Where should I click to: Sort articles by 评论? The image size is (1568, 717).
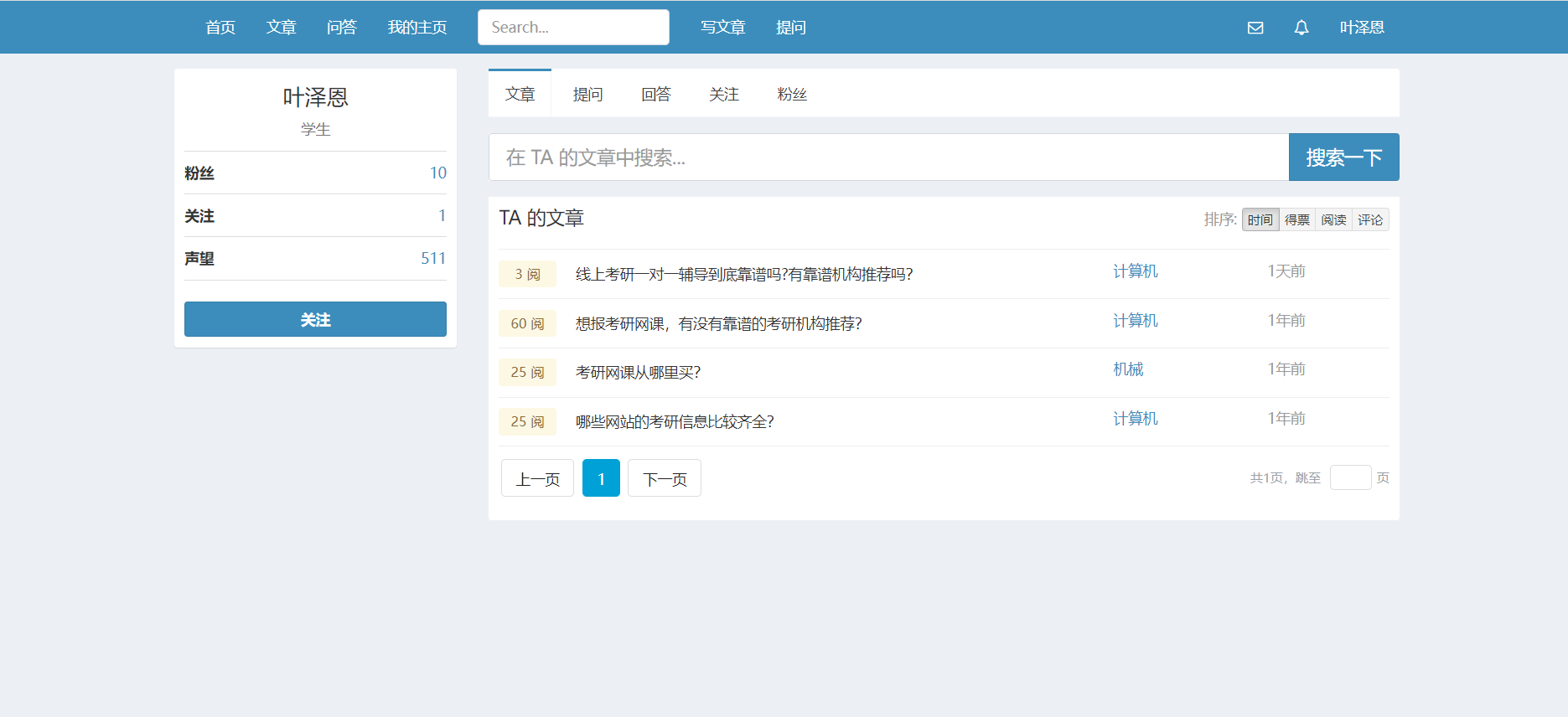click(x=1370, y=219)
